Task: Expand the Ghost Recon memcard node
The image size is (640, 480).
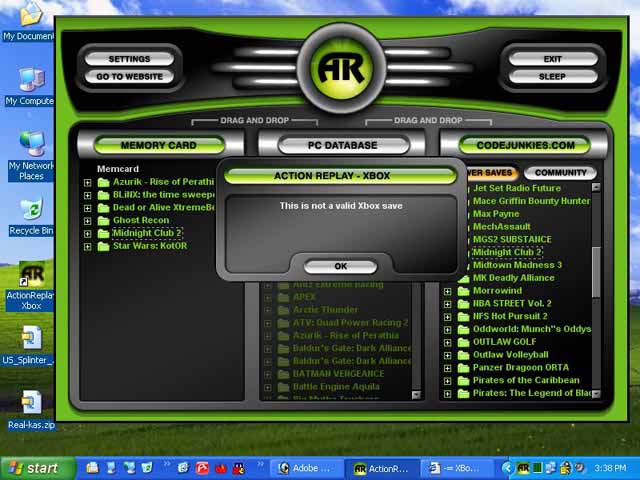Action: pyautogui.click(x=87, y=221)
